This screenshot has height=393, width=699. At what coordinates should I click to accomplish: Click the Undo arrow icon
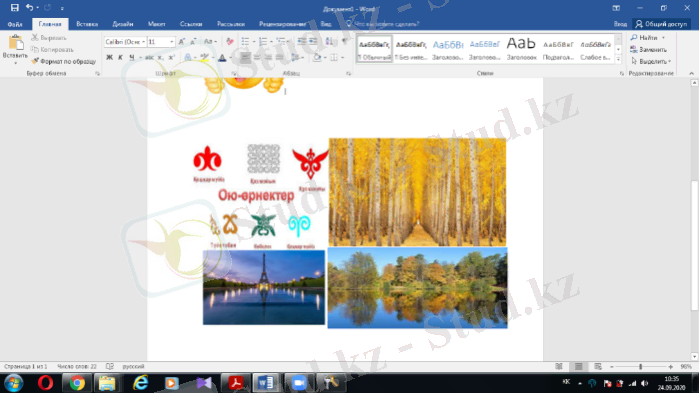pos(29,8)
